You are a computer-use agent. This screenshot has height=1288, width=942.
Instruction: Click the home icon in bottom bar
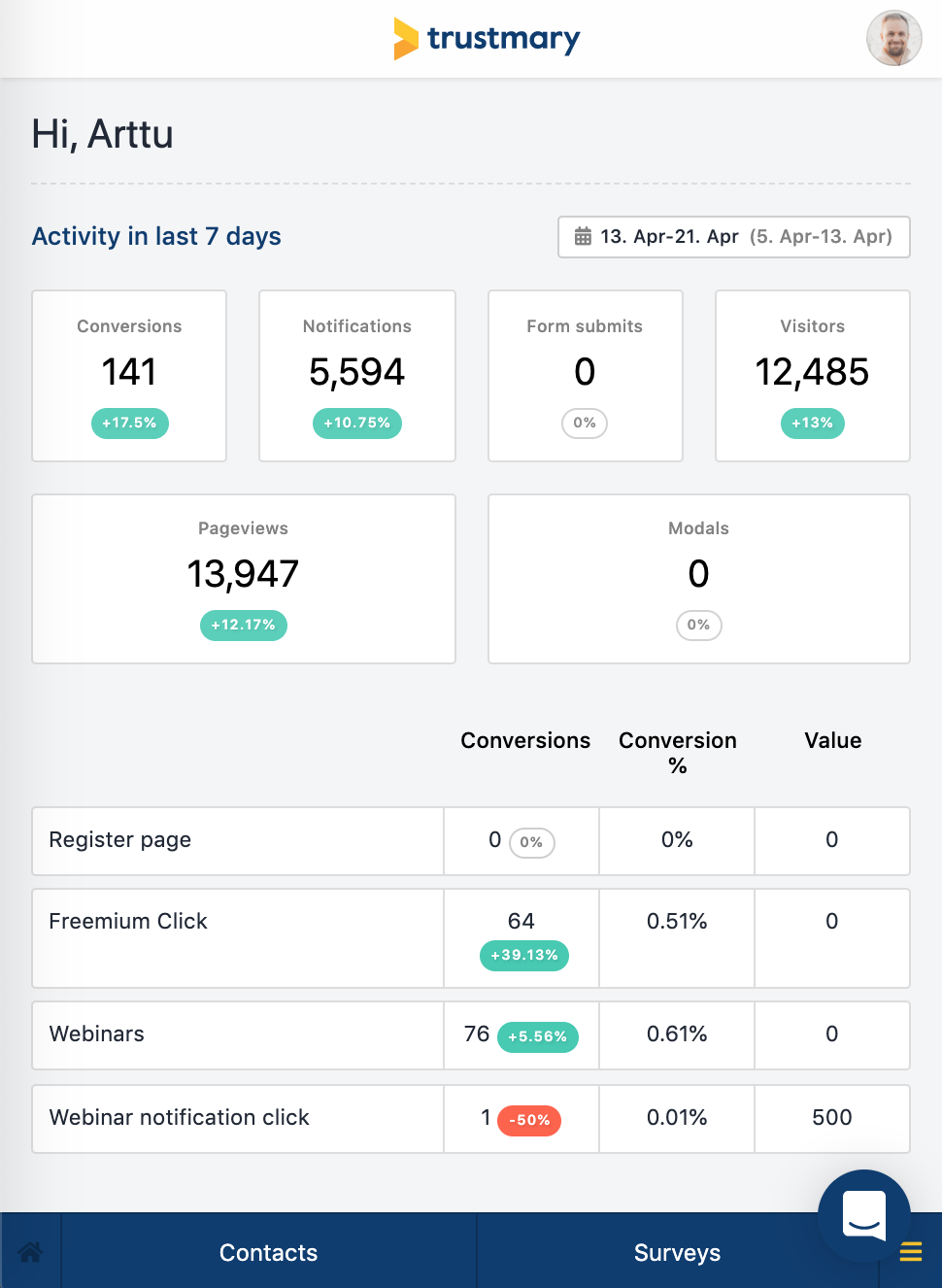coord(30,1252)
